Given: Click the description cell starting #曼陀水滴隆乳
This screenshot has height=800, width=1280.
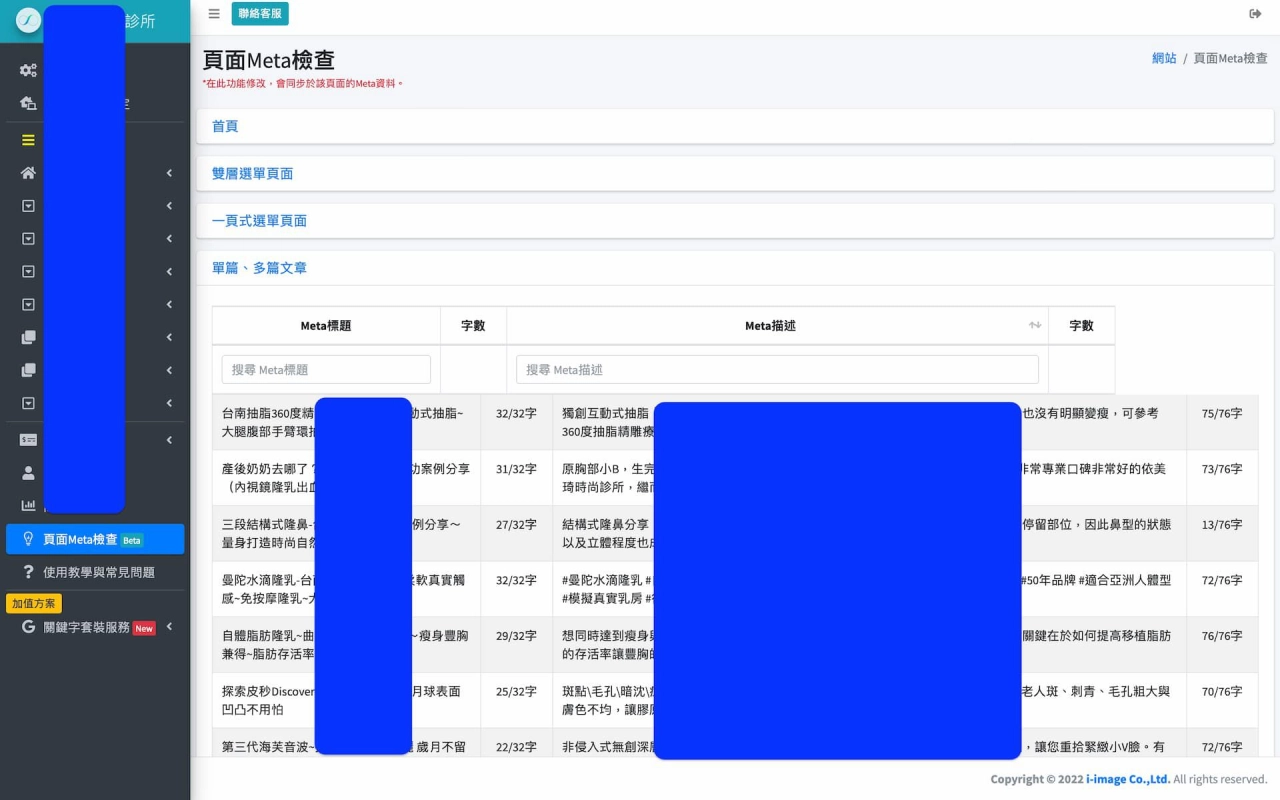Looking at the screenshot, I should 869,589.
